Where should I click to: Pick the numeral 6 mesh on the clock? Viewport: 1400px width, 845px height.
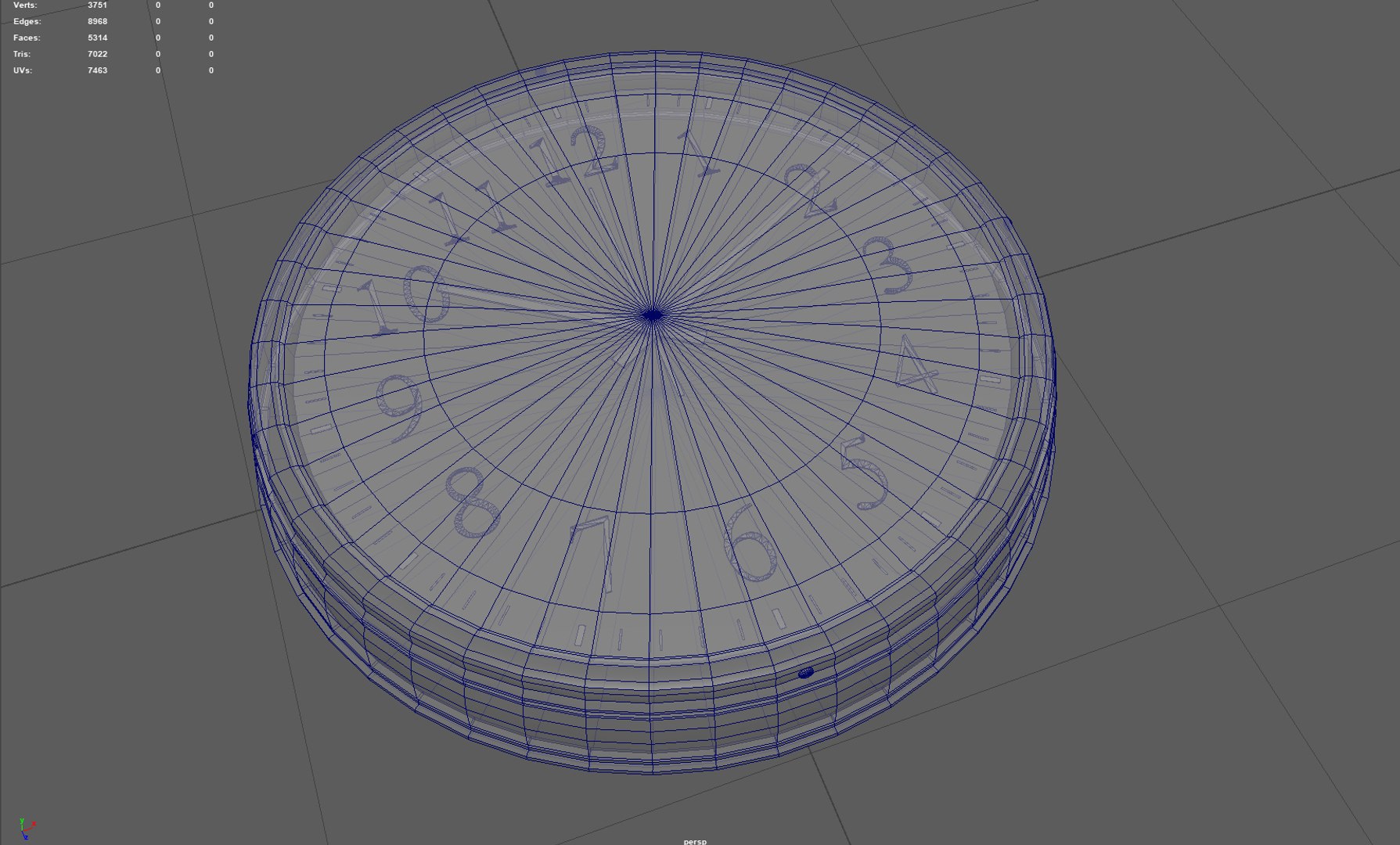coord(750,542)
